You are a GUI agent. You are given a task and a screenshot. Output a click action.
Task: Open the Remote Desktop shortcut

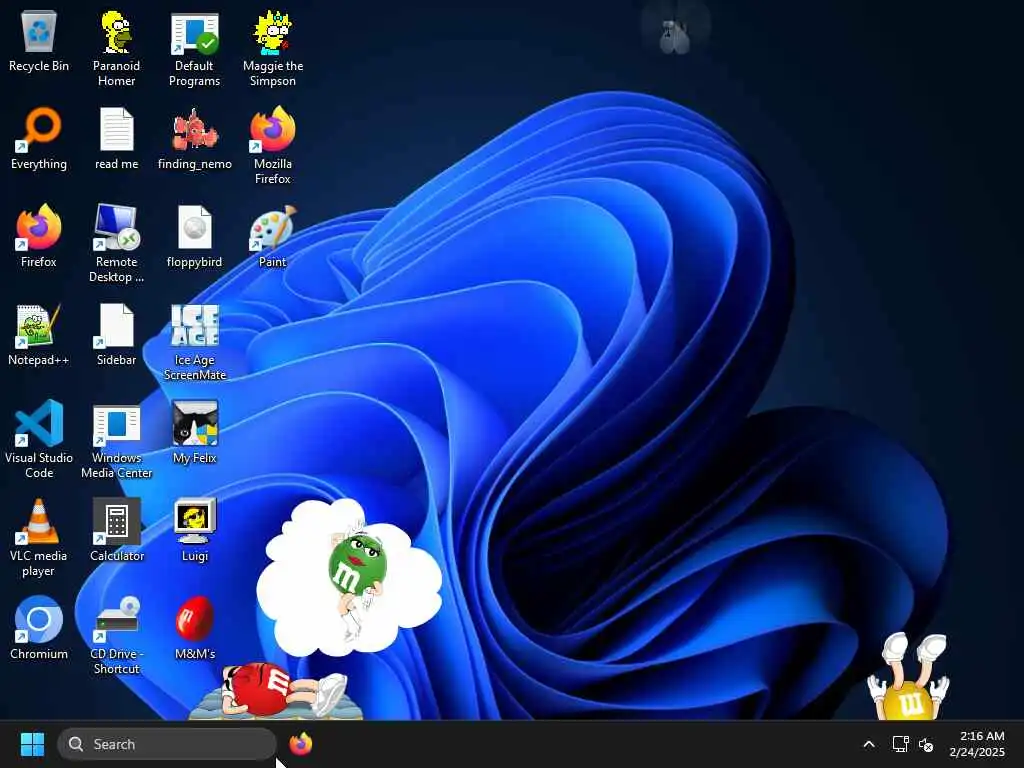[116, 244]
